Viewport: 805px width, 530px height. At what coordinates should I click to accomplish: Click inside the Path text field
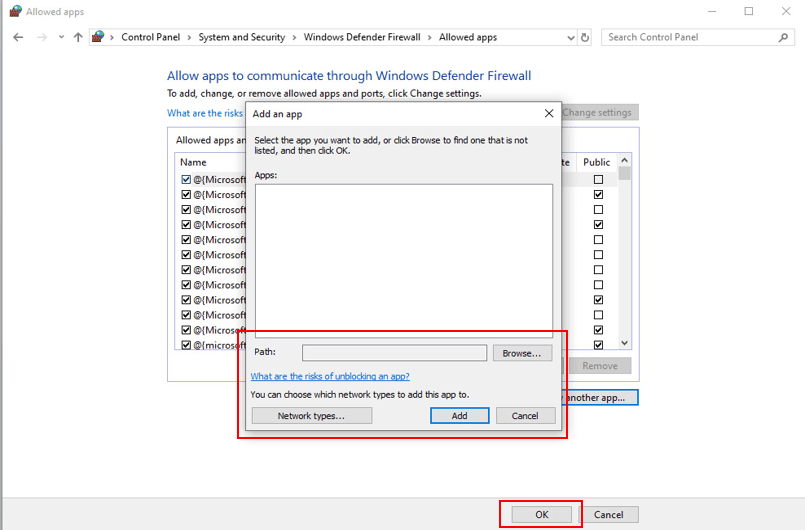(394, 353)
